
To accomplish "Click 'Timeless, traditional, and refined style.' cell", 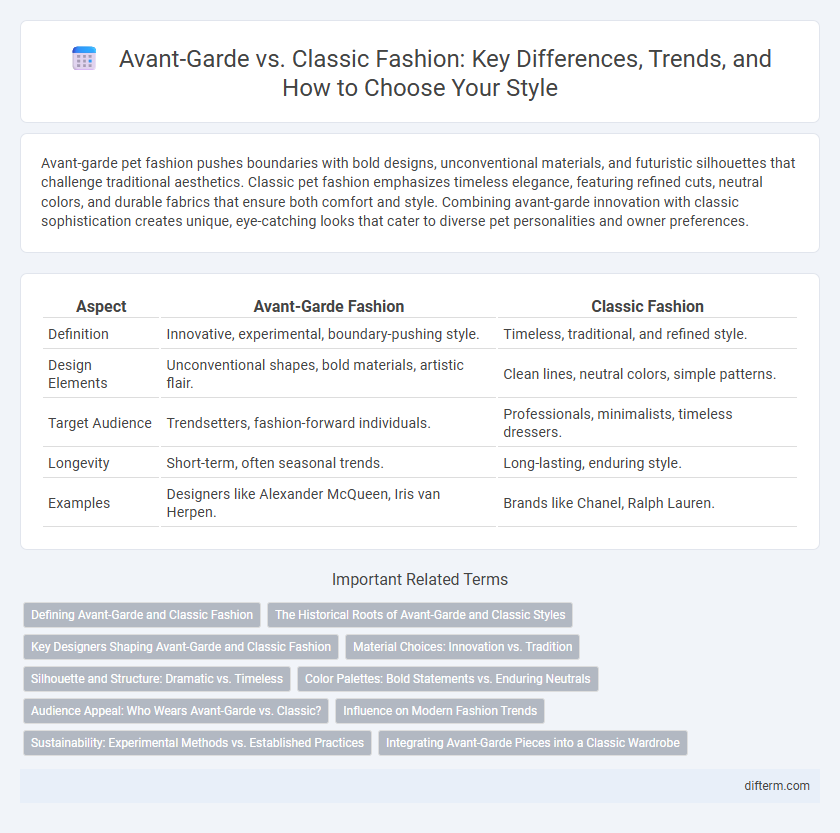I will [647, 334].
